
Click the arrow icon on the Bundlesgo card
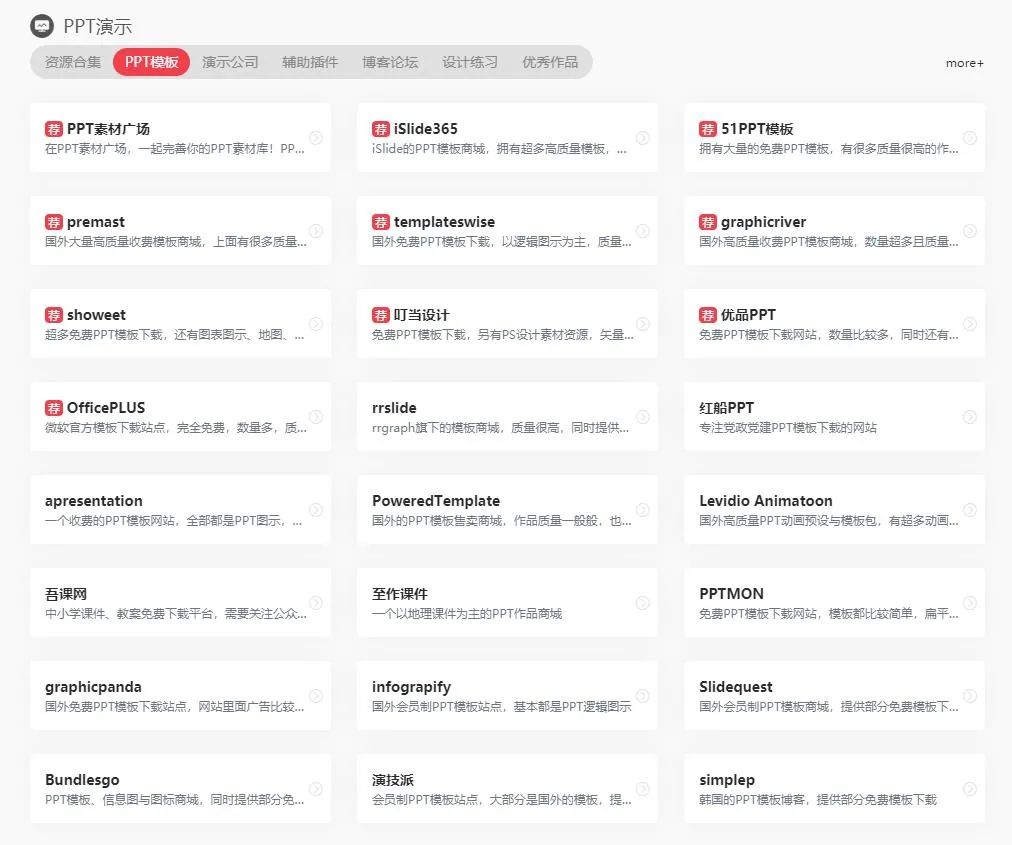316,788
